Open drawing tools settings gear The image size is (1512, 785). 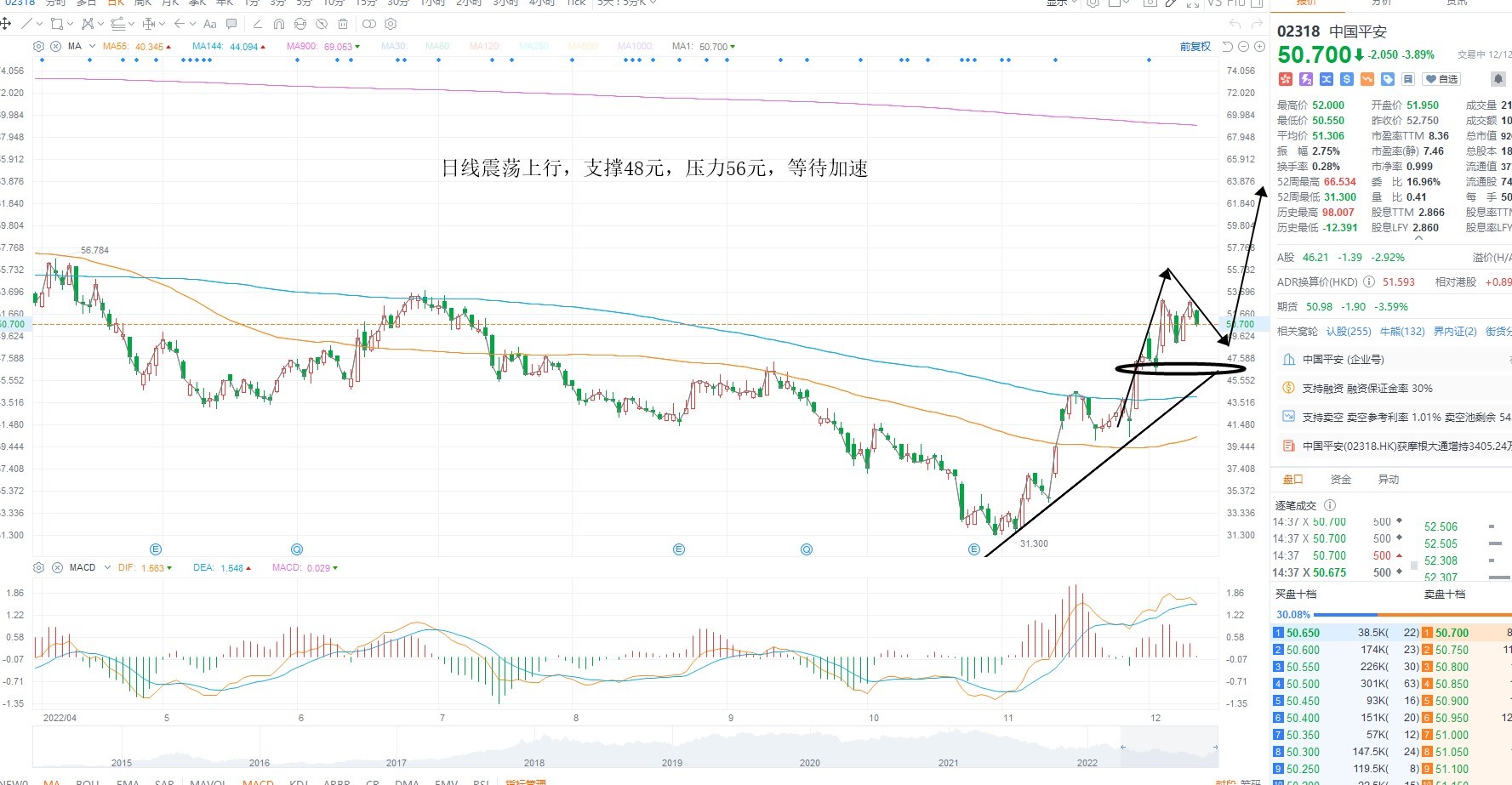(x=391, y=24)
